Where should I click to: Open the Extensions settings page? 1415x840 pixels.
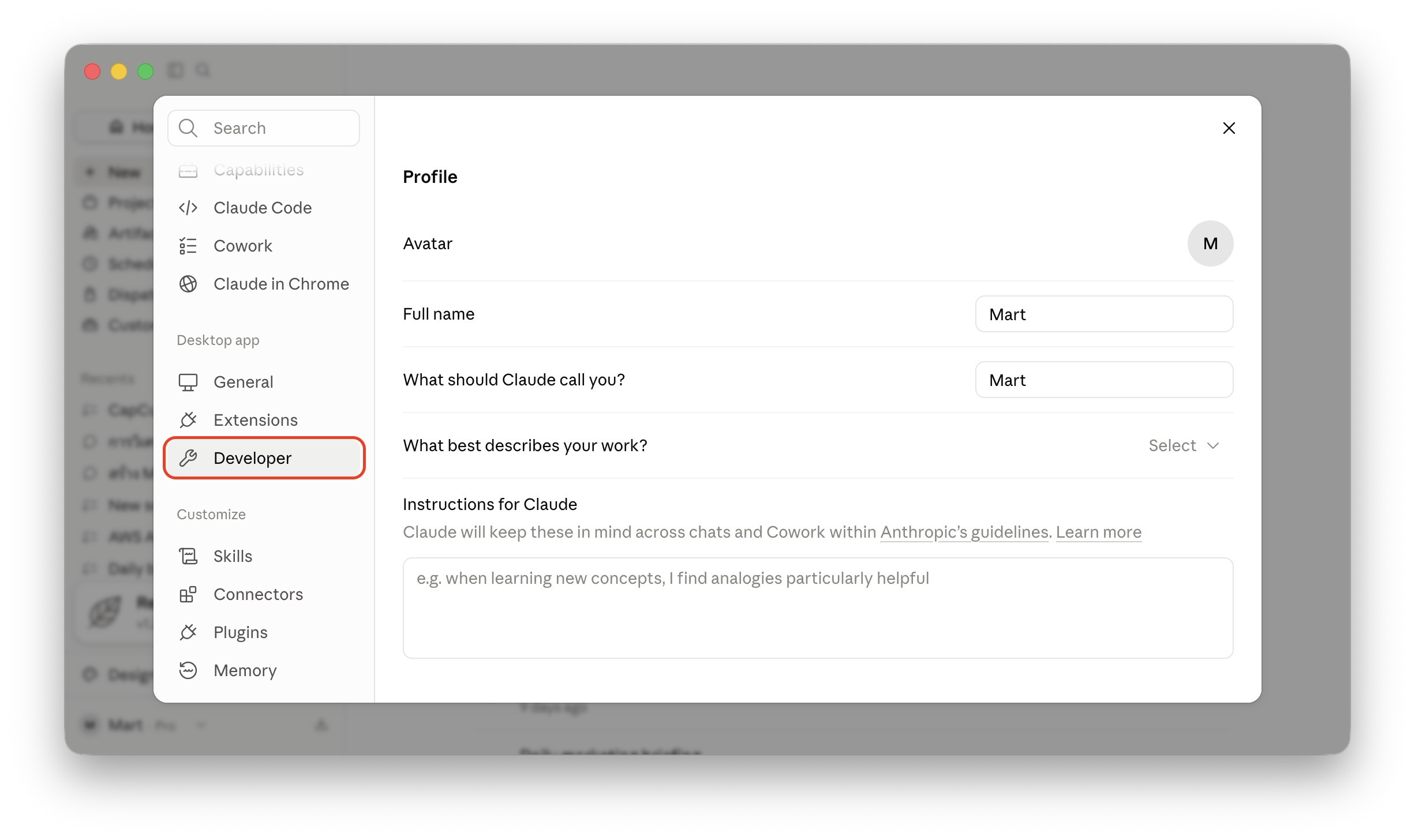coord(264,420)
